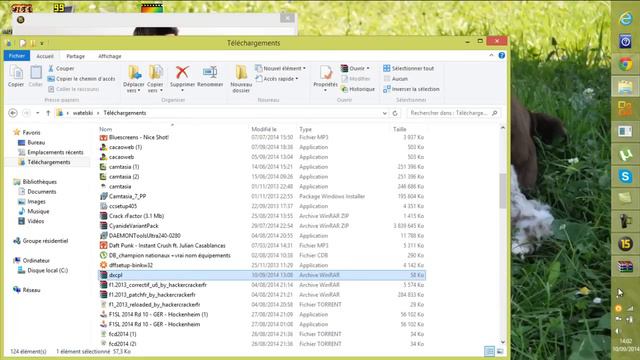Expand the Nouvel élément dropdown
This screenshot has width=640, height=360.
click(x=304, y=69)
